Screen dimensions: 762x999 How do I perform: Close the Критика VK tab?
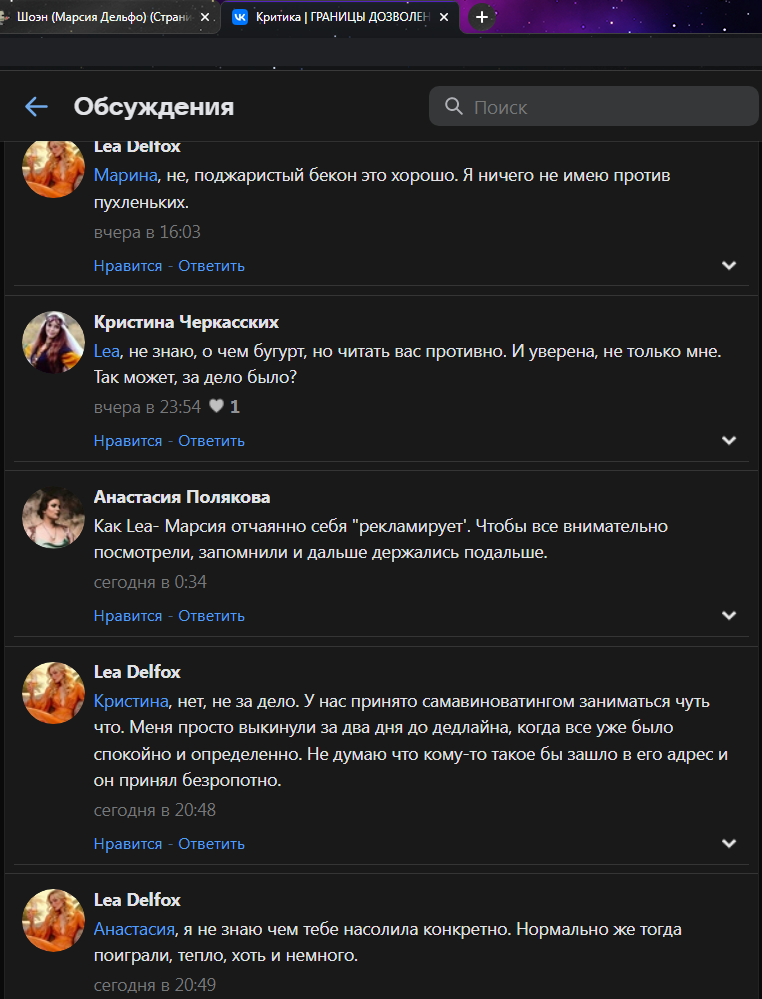click(444, 17)
